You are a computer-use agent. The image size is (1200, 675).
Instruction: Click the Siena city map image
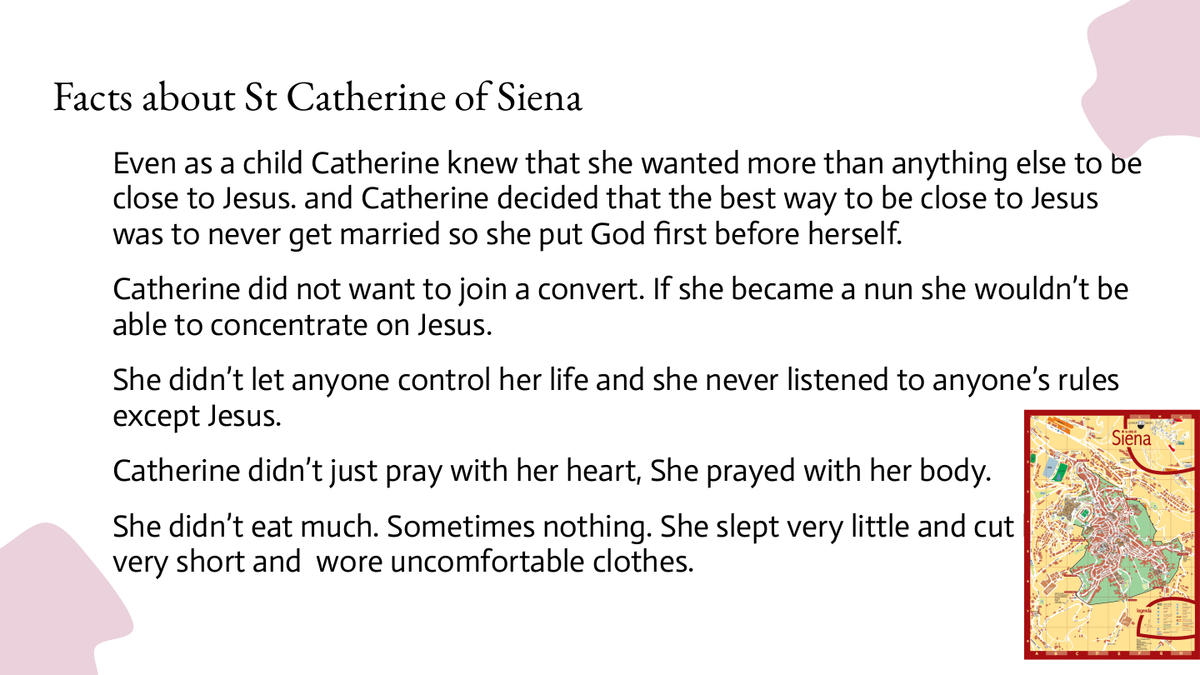pyautogui.click(x=1112, y=534)
